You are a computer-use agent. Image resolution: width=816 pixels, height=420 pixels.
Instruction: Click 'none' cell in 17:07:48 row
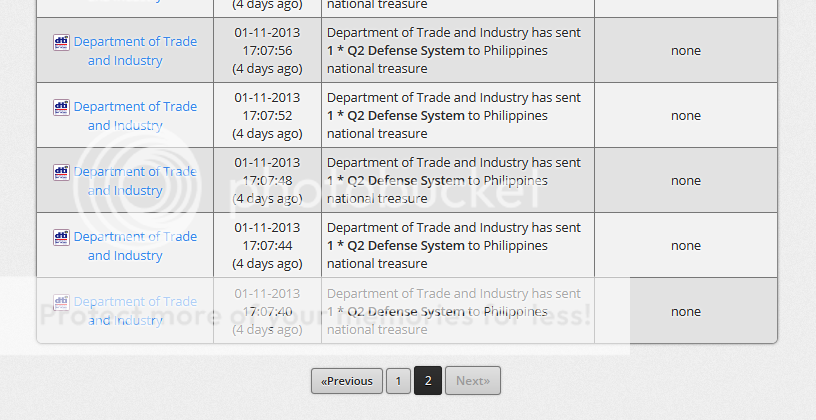pyautogui.click(x=686, y=181)
